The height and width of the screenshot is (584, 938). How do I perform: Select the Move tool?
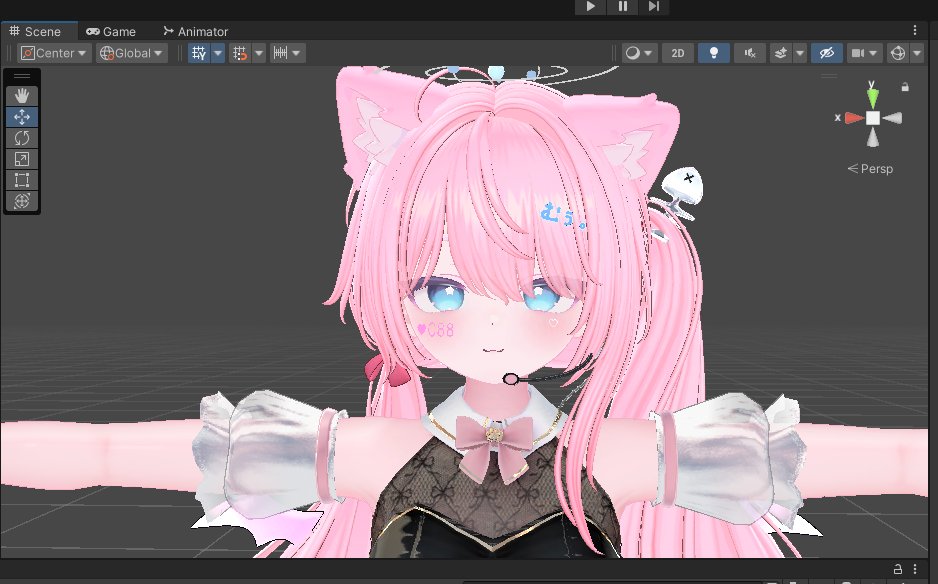(x=22, y=117)
